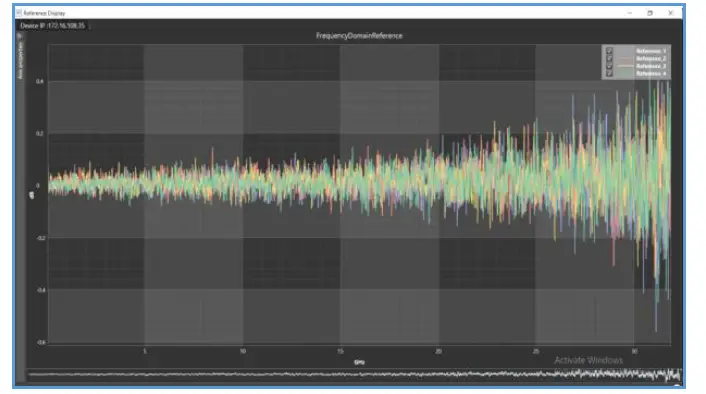This screenshot has height=394, width=706.
Task: Click the Reference_4 color line swatch
Action: pos(626,73)
